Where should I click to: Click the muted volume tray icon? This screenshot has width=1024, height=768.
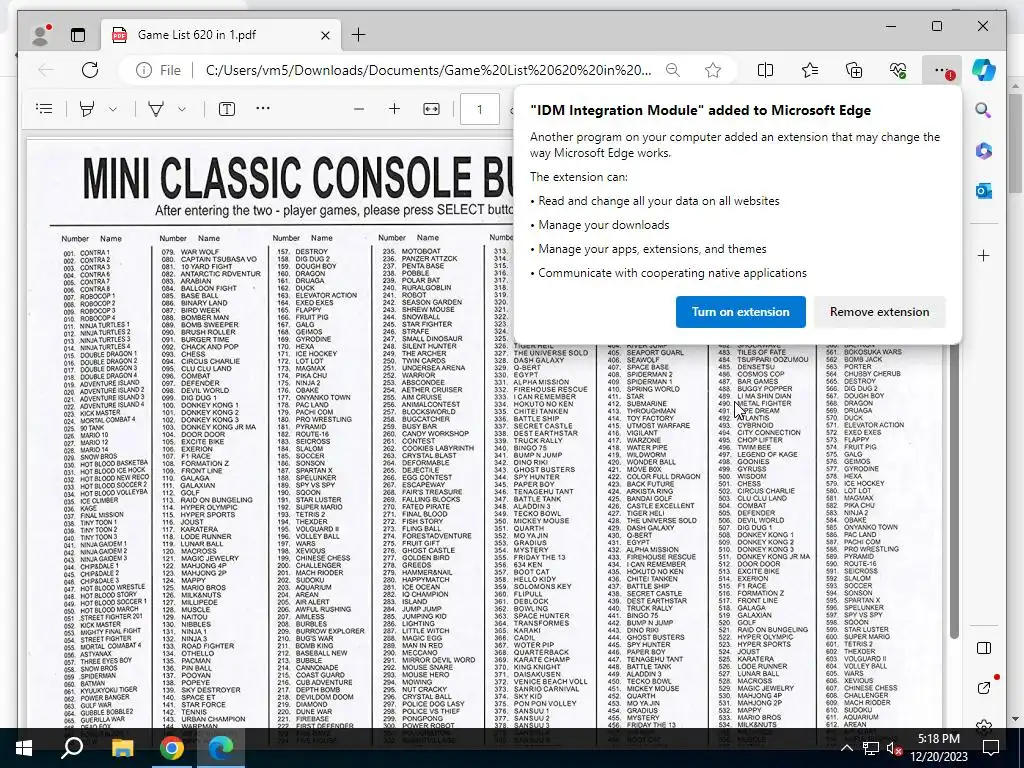pos(895,748)
